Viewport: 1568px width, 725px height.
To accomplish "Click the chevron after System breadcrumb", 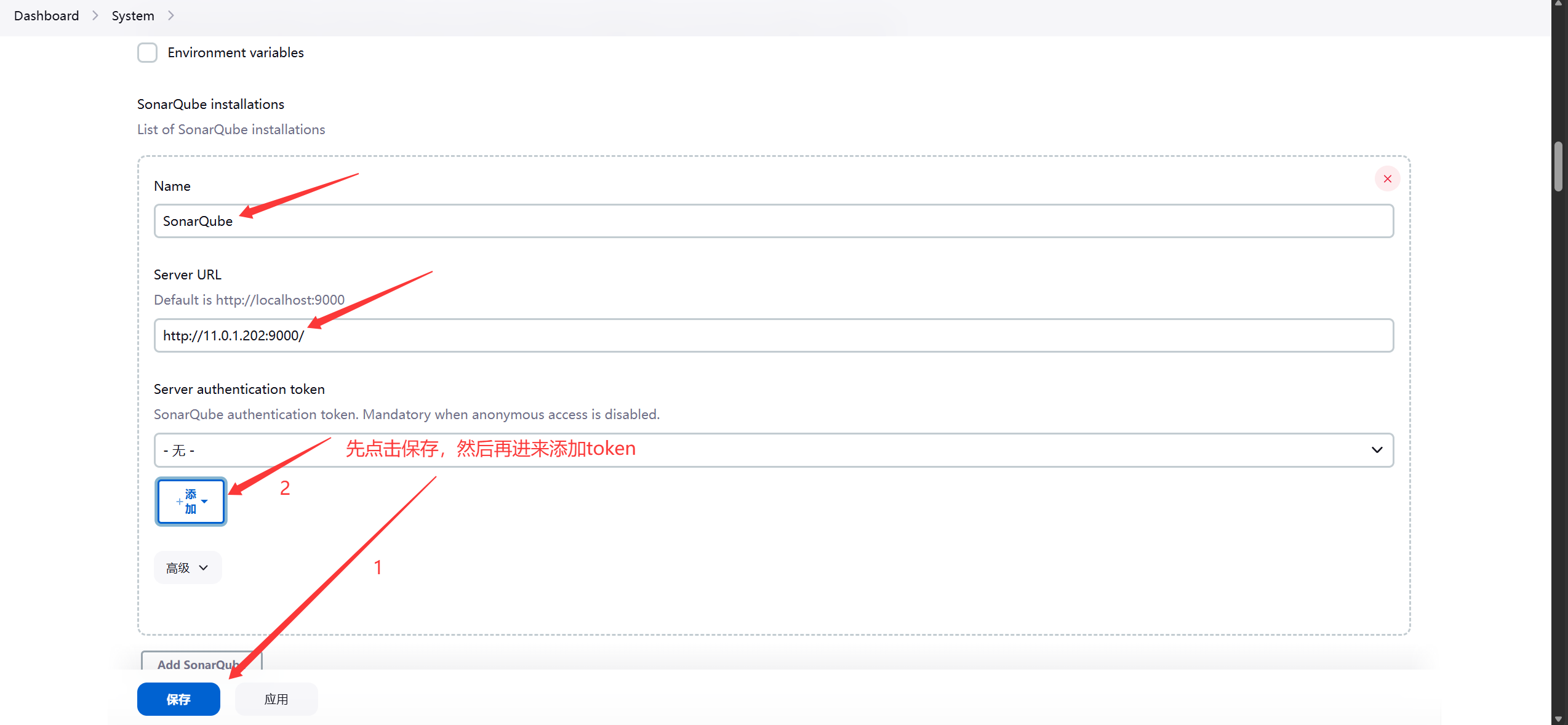I will click(x=171, y=16).
